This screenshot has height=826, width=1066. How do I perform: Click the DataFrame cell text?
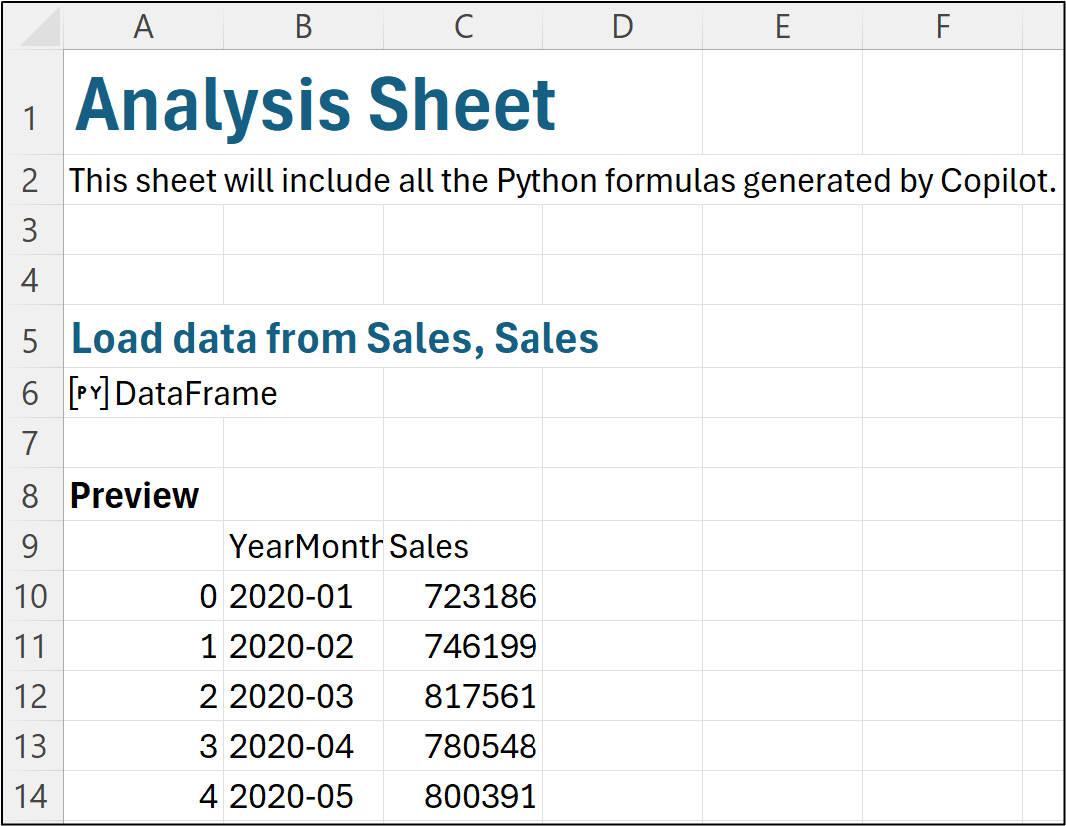pyautogui.click(x=196, y=394)
